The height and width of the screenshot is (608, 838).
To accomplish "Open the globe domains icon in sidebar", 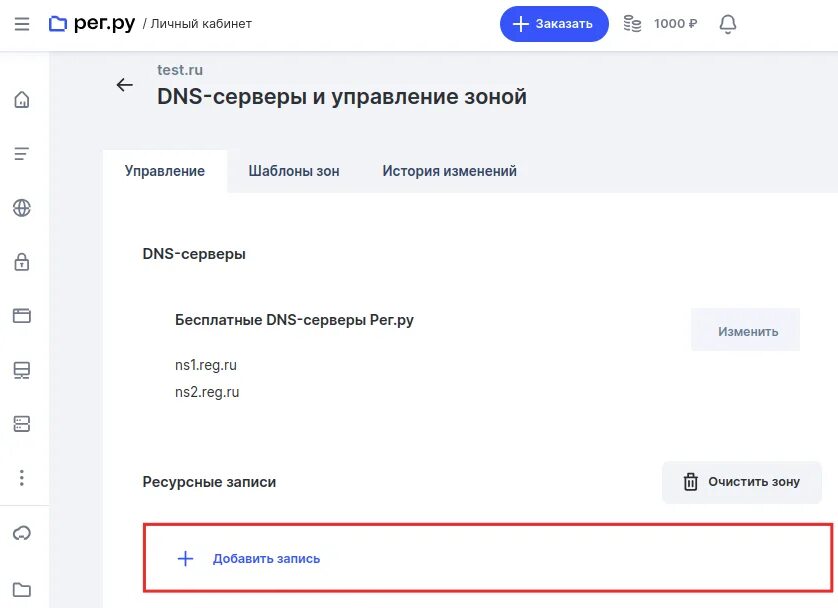I will (22, 208).
